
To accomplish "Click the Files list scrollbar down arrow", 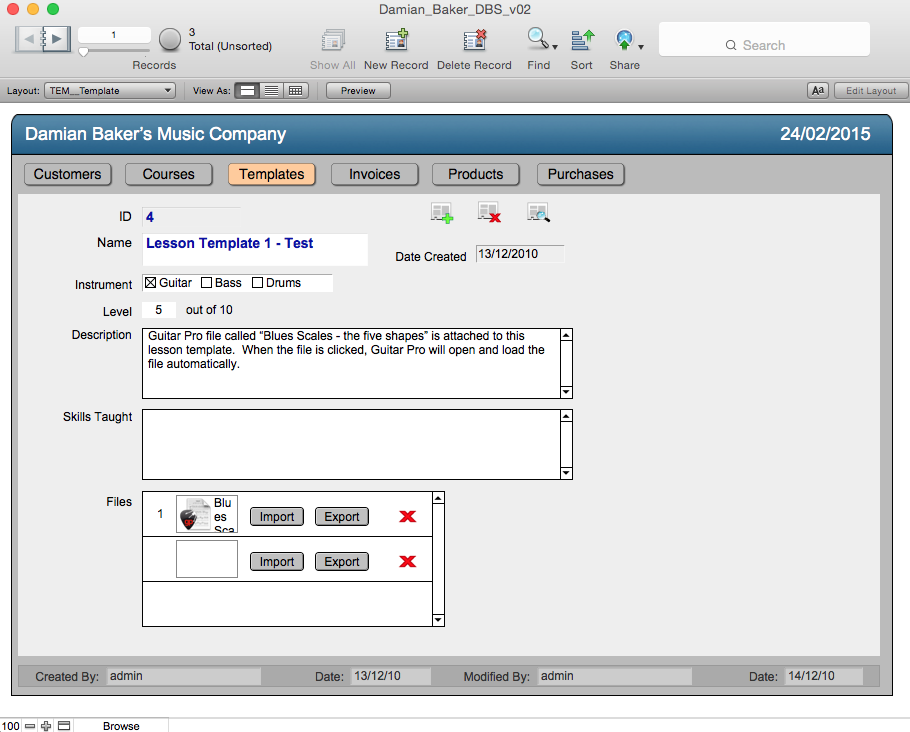I will (x=439, y=620).
